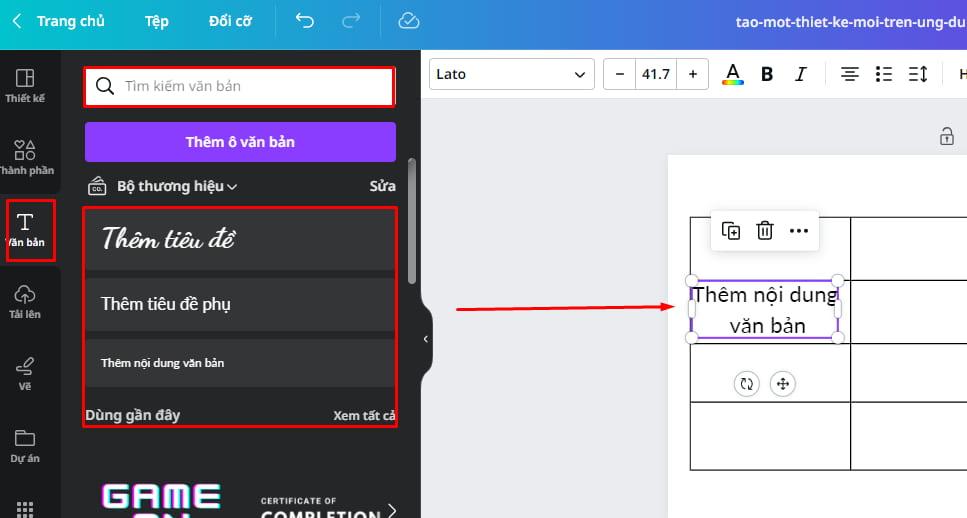Go back using Trang chủ arrow

tap(17, 22)
